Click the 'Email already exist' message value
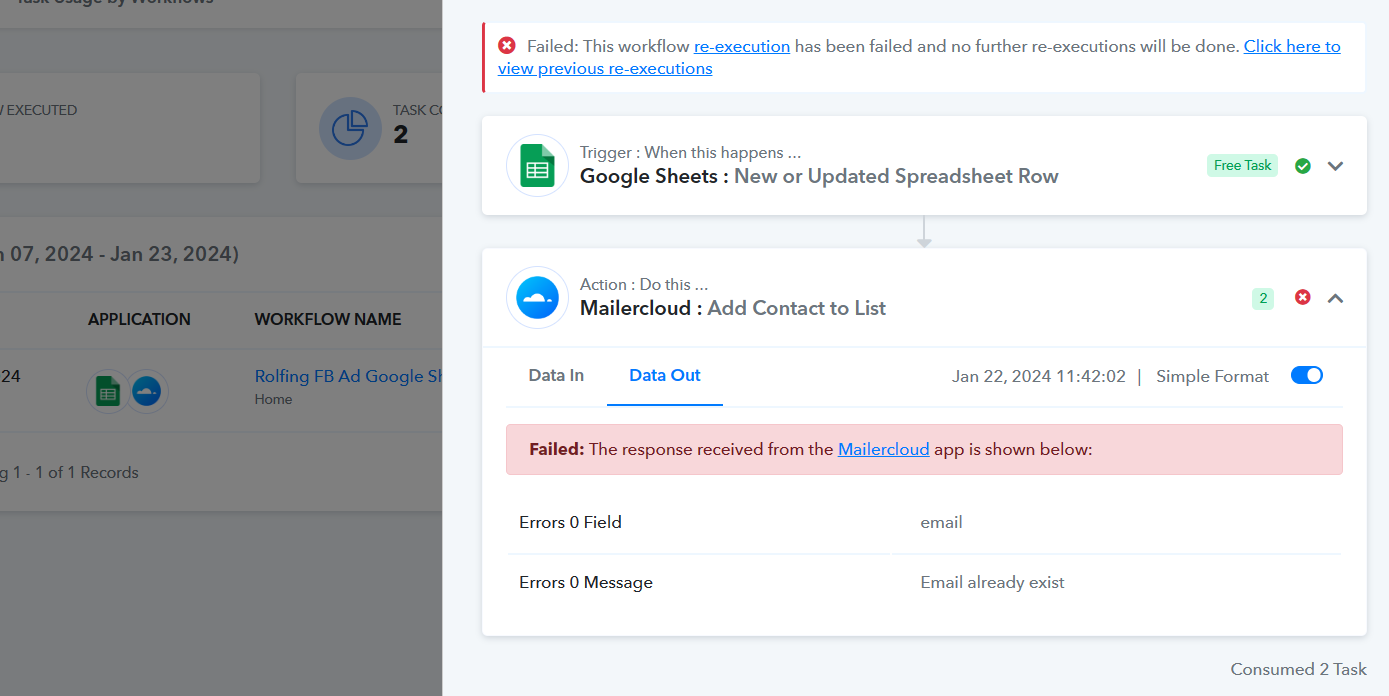 coord(992,582)
